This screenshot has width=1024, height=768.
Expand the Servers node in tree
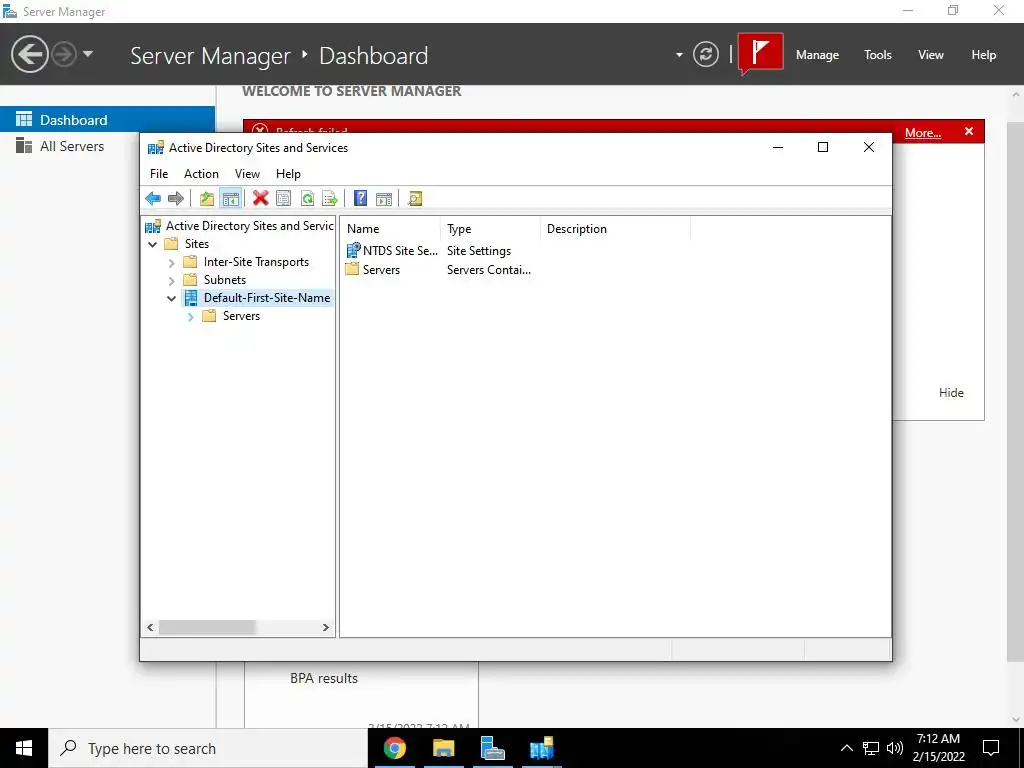[x=191, y=317]
